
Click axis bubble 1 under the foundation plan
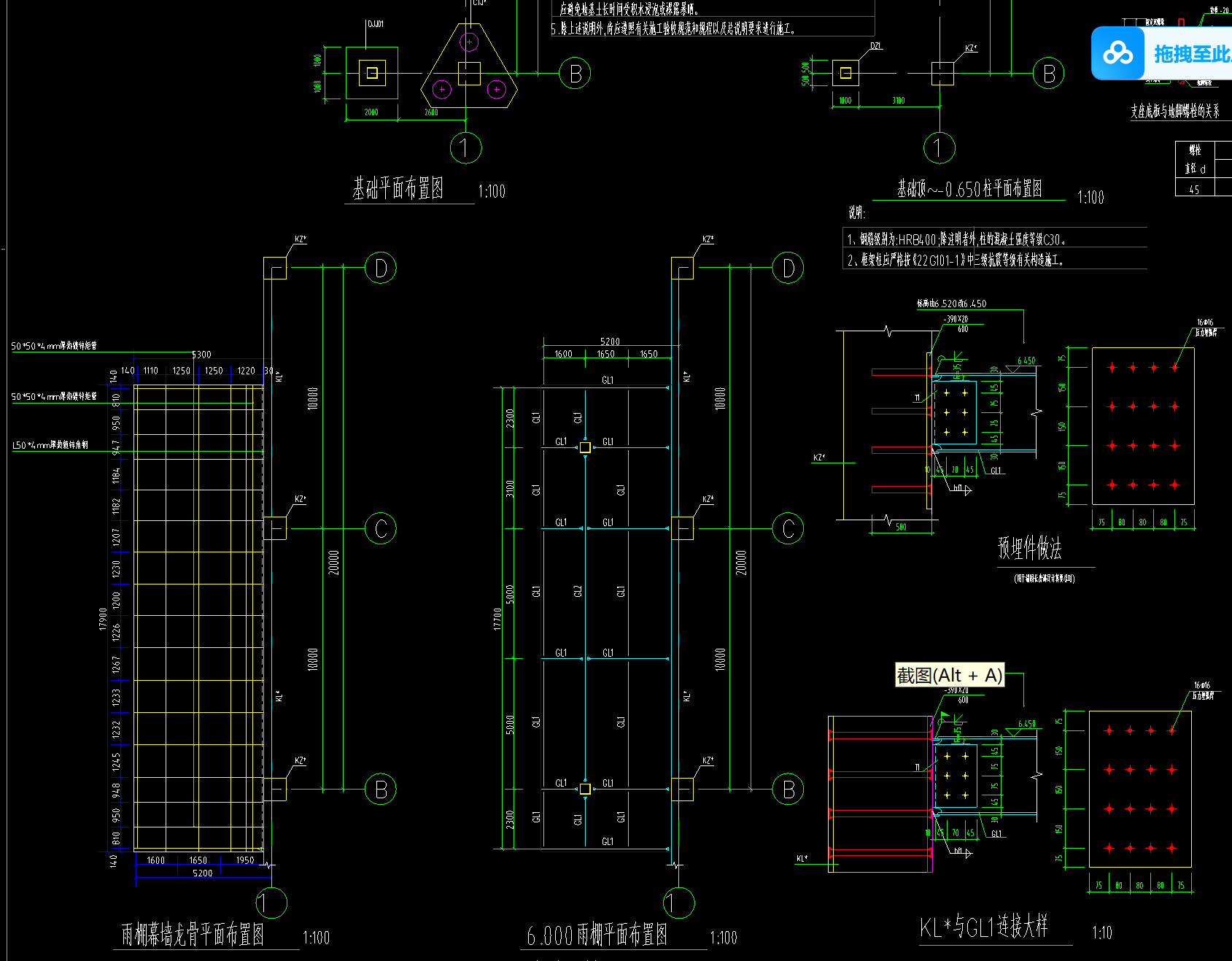coord(465,147)
